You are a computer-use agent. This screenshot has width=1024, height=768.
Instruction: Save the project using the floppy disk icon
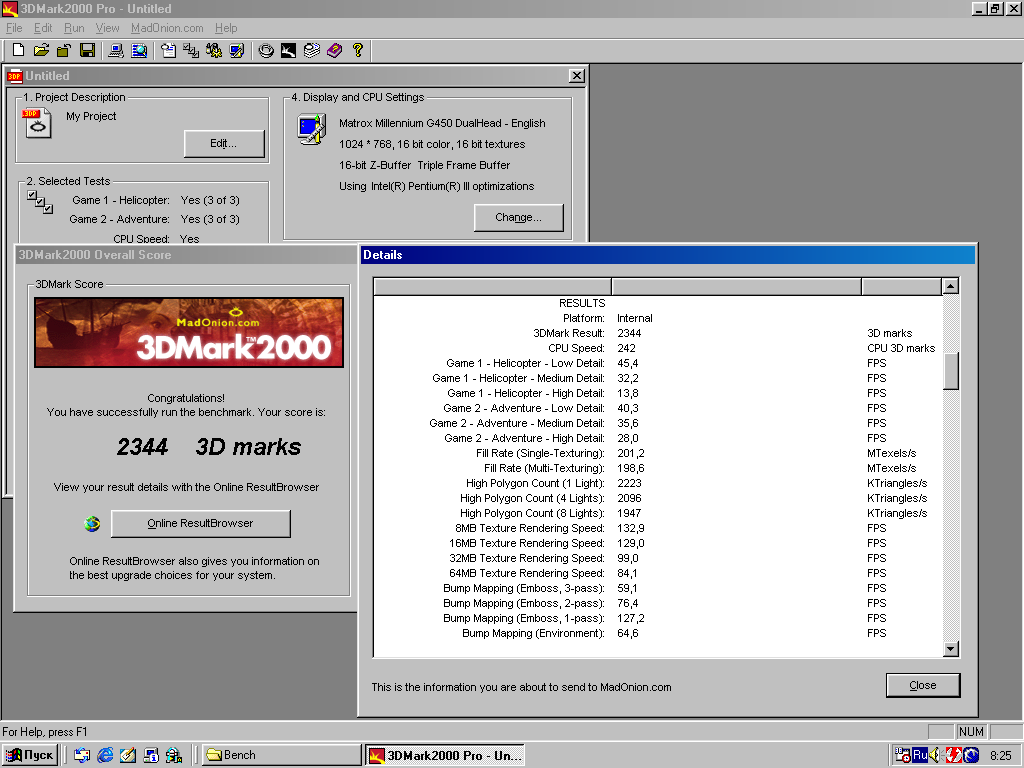pyautogui.click(x=87, y=50)
